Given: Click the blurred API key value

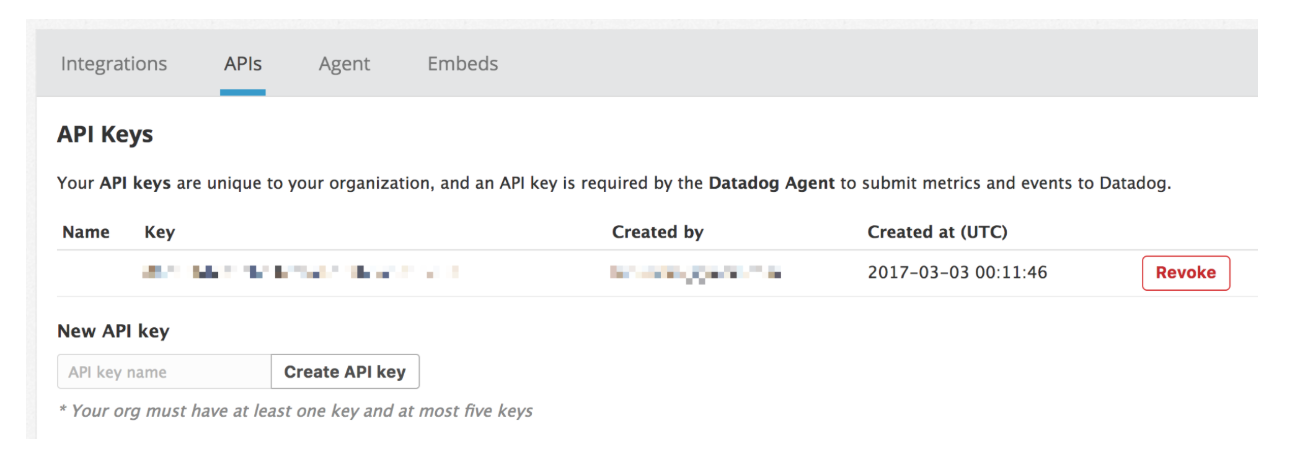Looking at the screenshot, I should [300, 272].
